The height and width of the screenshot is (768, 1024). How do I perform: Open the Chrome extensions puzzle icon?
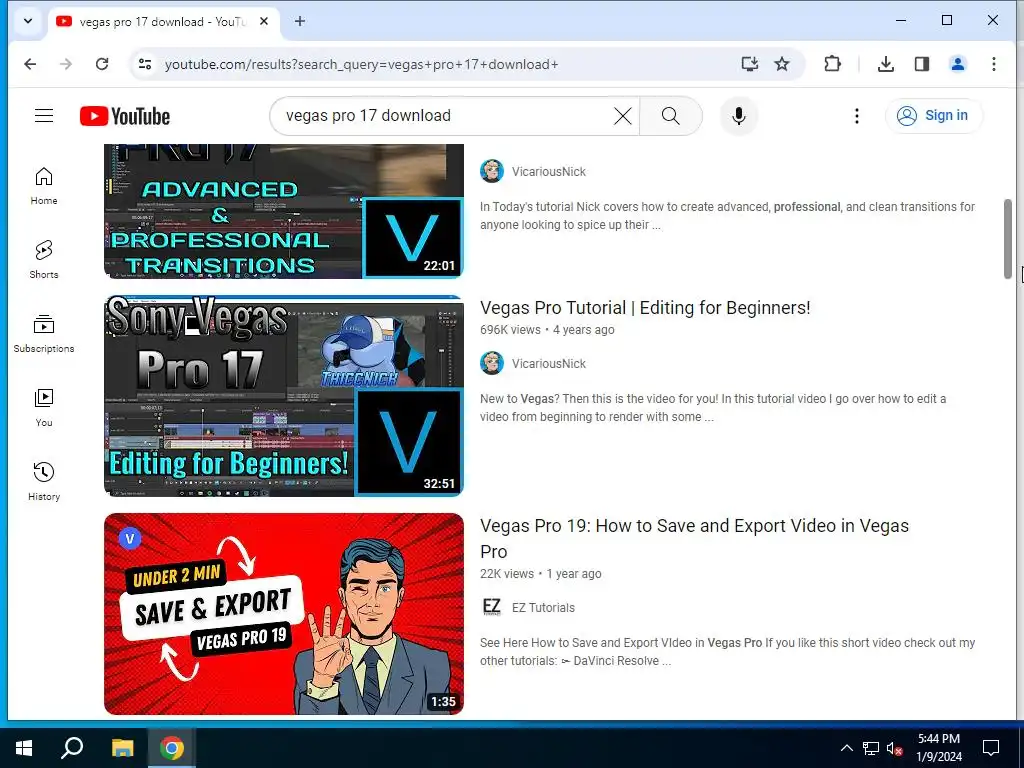pyautogui.click(x=833, y=64)
